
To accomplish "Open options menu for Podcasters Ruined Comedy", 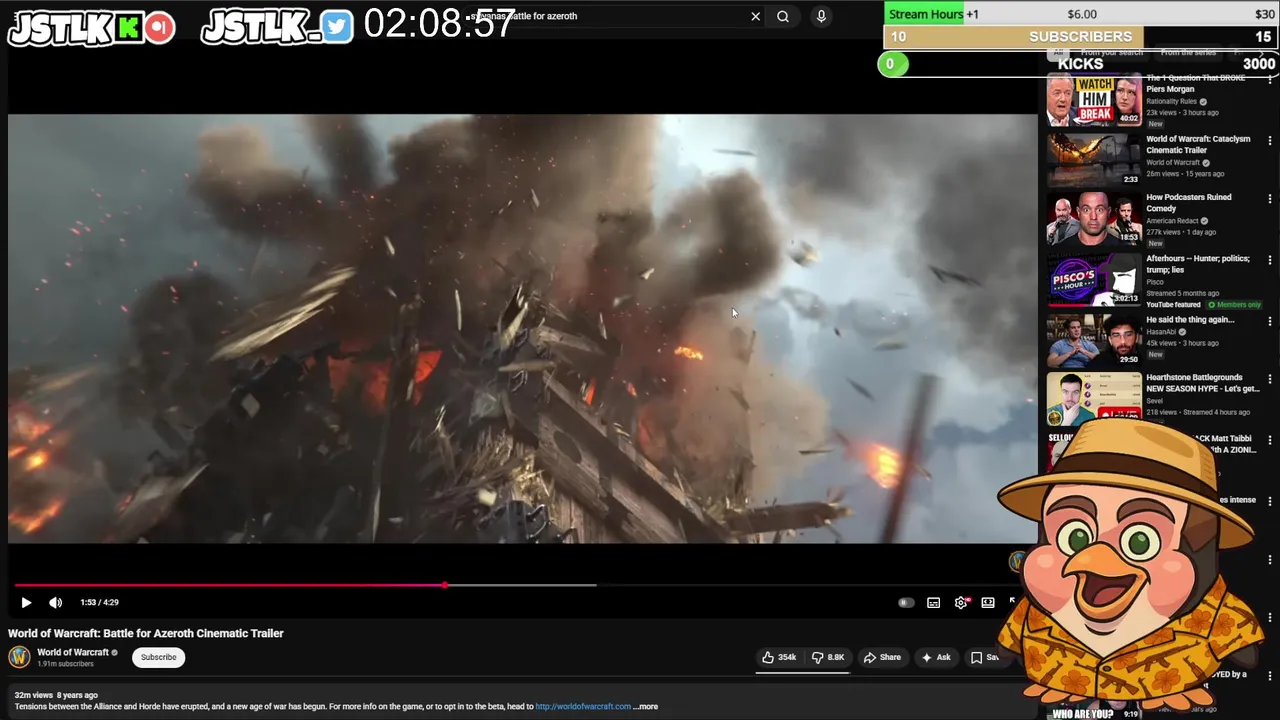I will [x=1270, y=198].
